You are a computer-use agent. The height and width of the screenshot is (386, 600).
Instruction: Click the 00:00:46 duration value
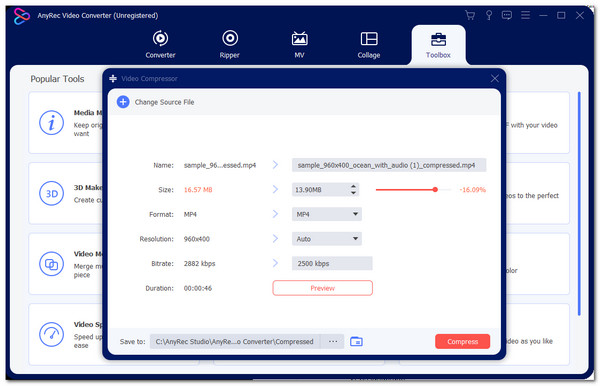point(197,288)
